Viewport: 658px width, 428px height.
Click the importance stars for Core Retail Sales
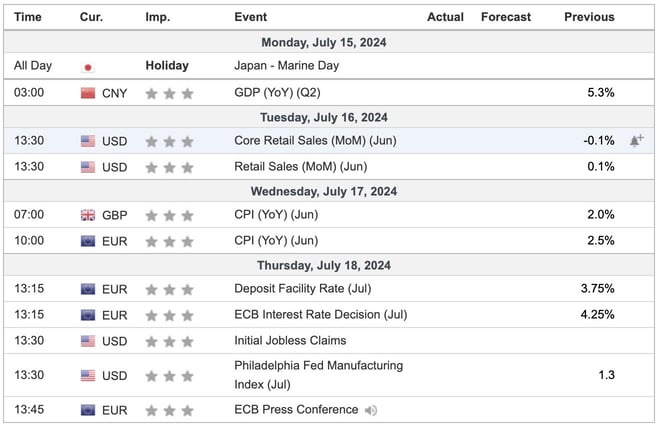pos(170,141)
